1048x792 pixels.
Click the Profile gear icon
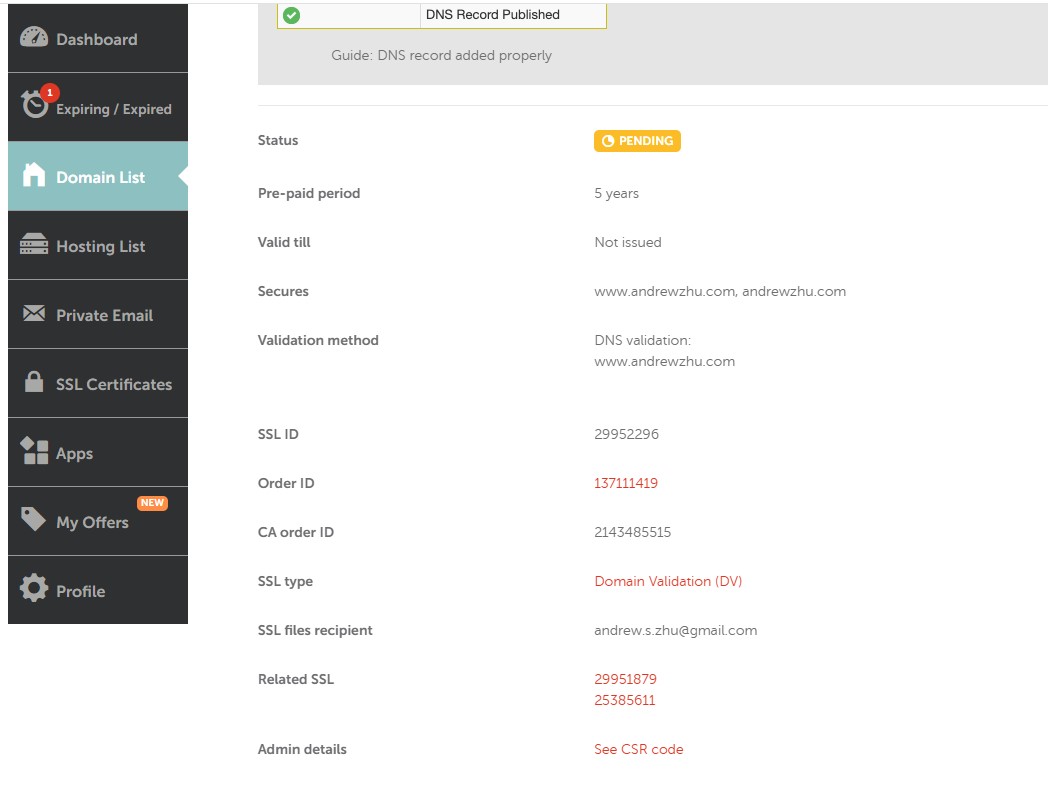(34, 589)
